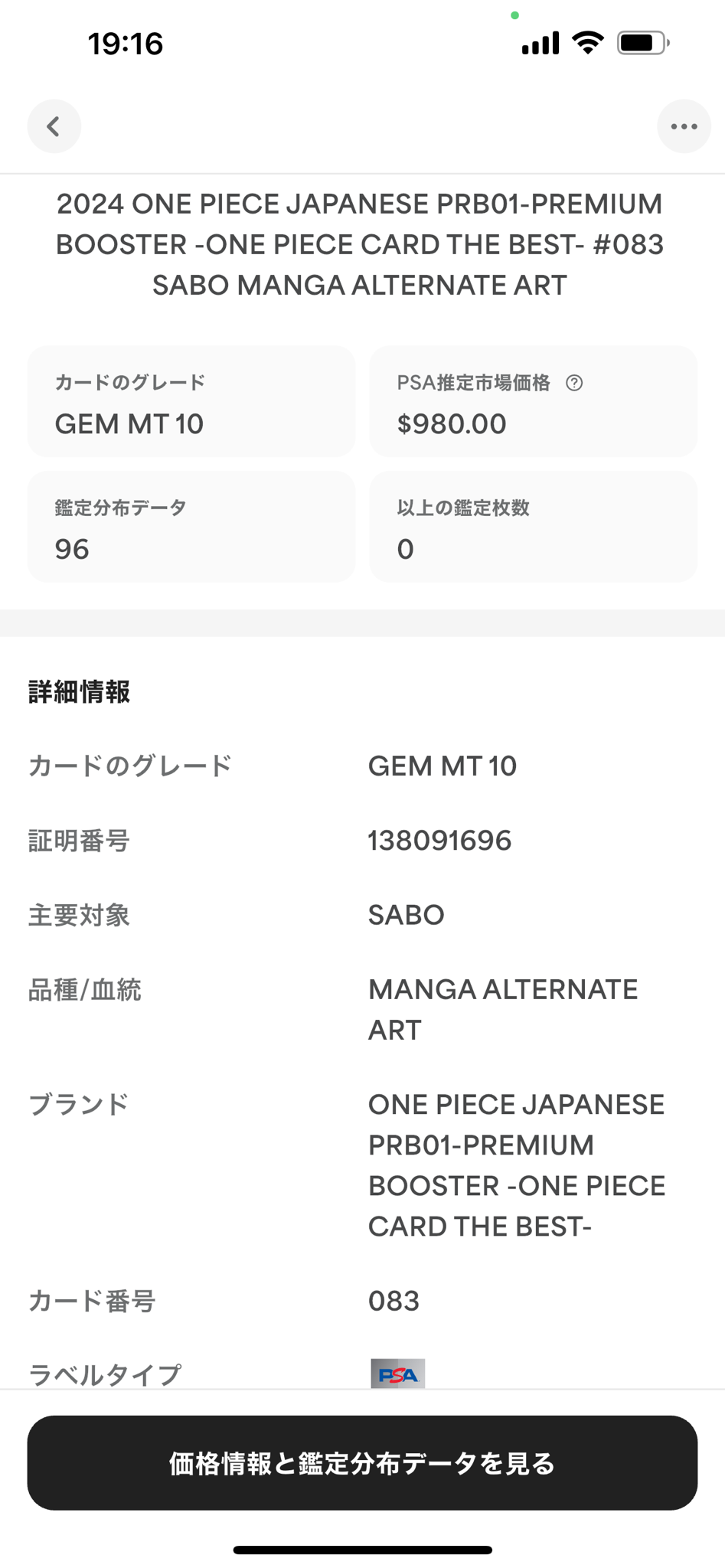Tap the battery indicator icon
This screenshot has height=1568, width=725.
[x=644, y=43]
